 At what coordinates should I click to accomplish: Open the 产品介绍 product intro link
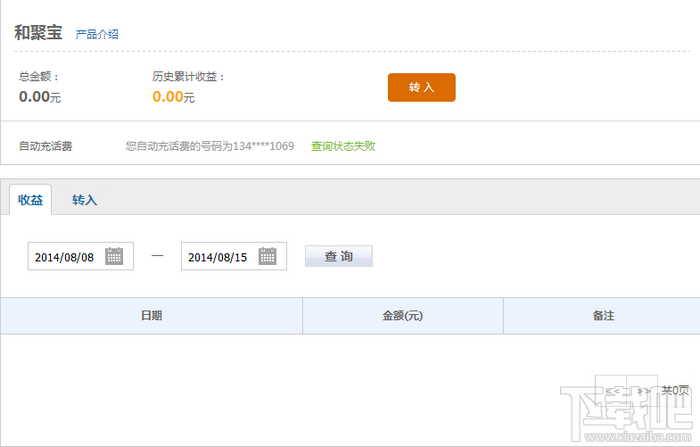click(97, 34)
